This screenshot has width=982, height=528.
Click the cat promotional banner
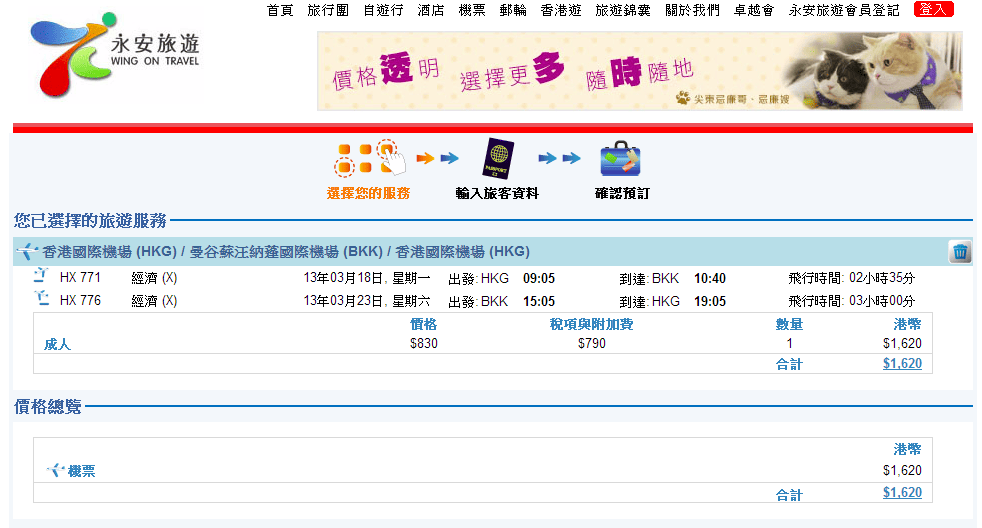pyautogui.click(x=640, y=70)
